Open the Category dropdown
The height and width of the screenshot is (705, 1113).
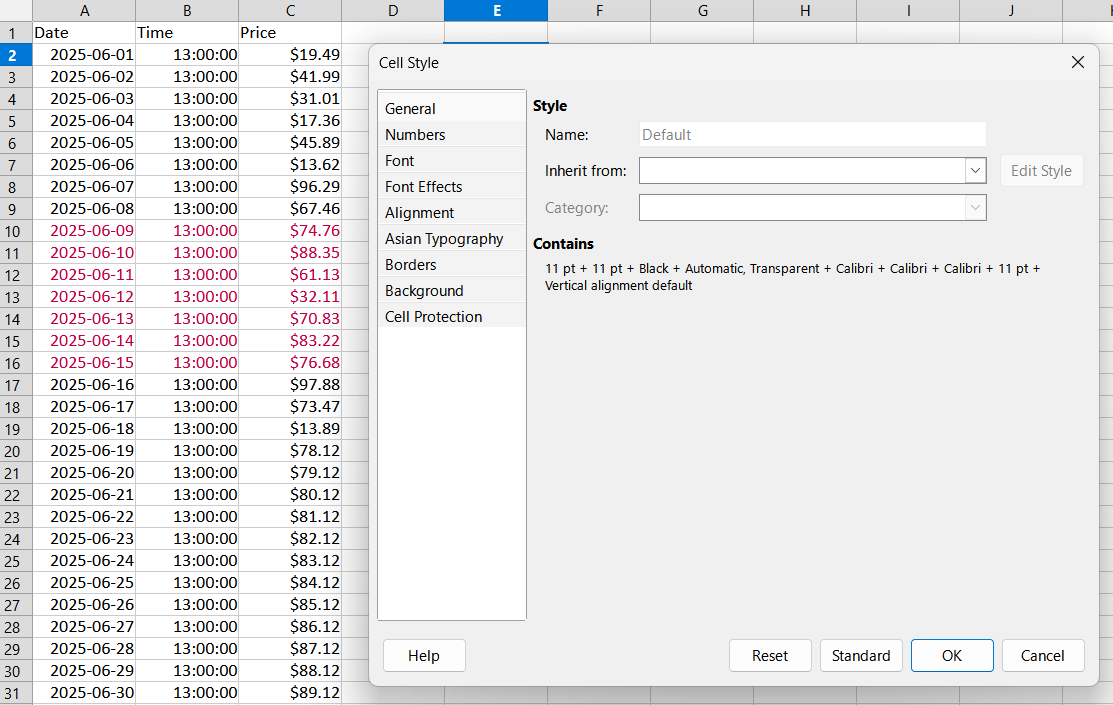[975, 207]
